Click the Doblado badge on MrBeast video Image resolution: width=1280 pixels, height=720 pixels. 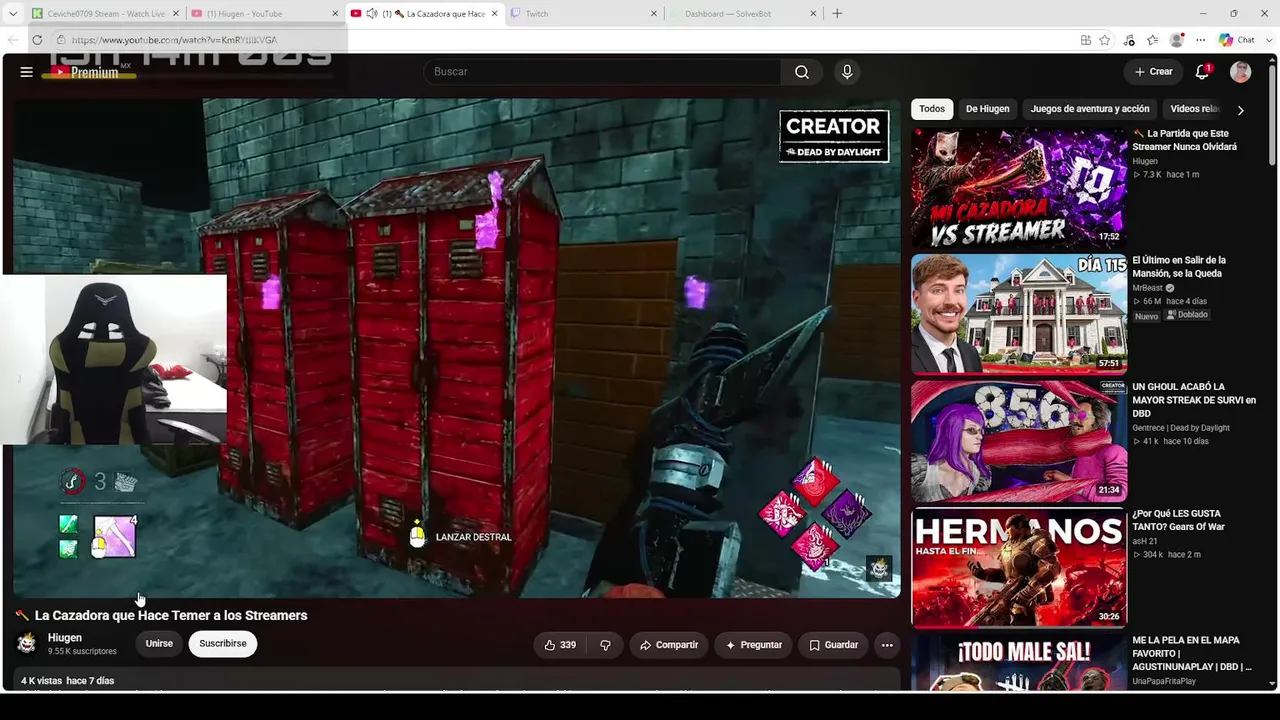point(1188,315)
